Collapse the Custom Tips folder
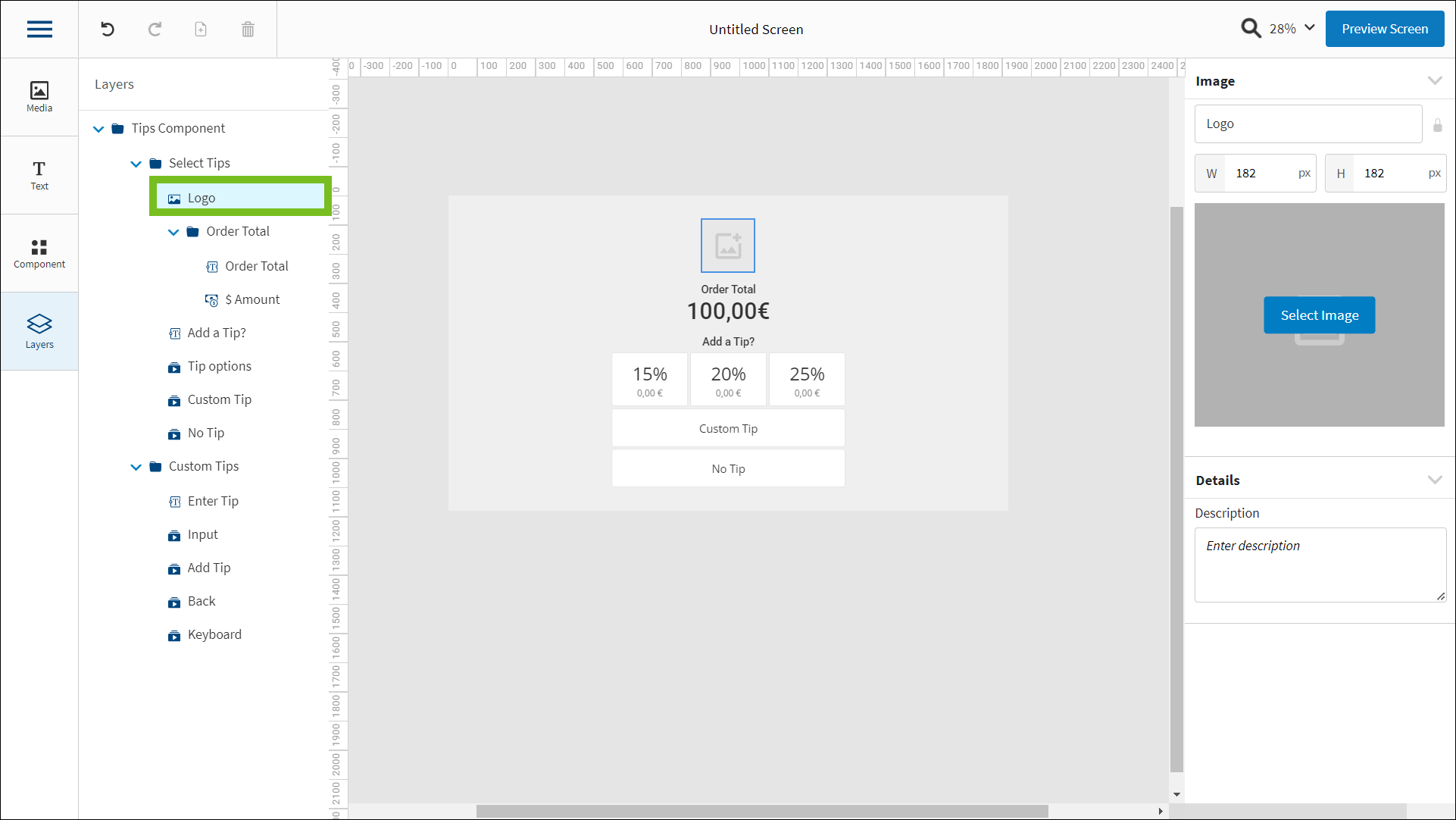Viewport: 1456px width, 820px height. pos(136,467)
